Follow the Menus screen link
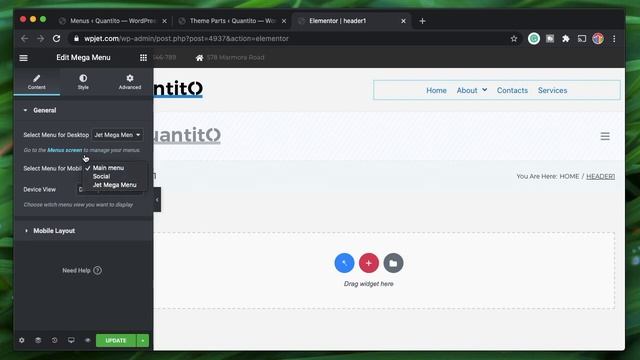The image size is (640, 360). tap(64, 150)
